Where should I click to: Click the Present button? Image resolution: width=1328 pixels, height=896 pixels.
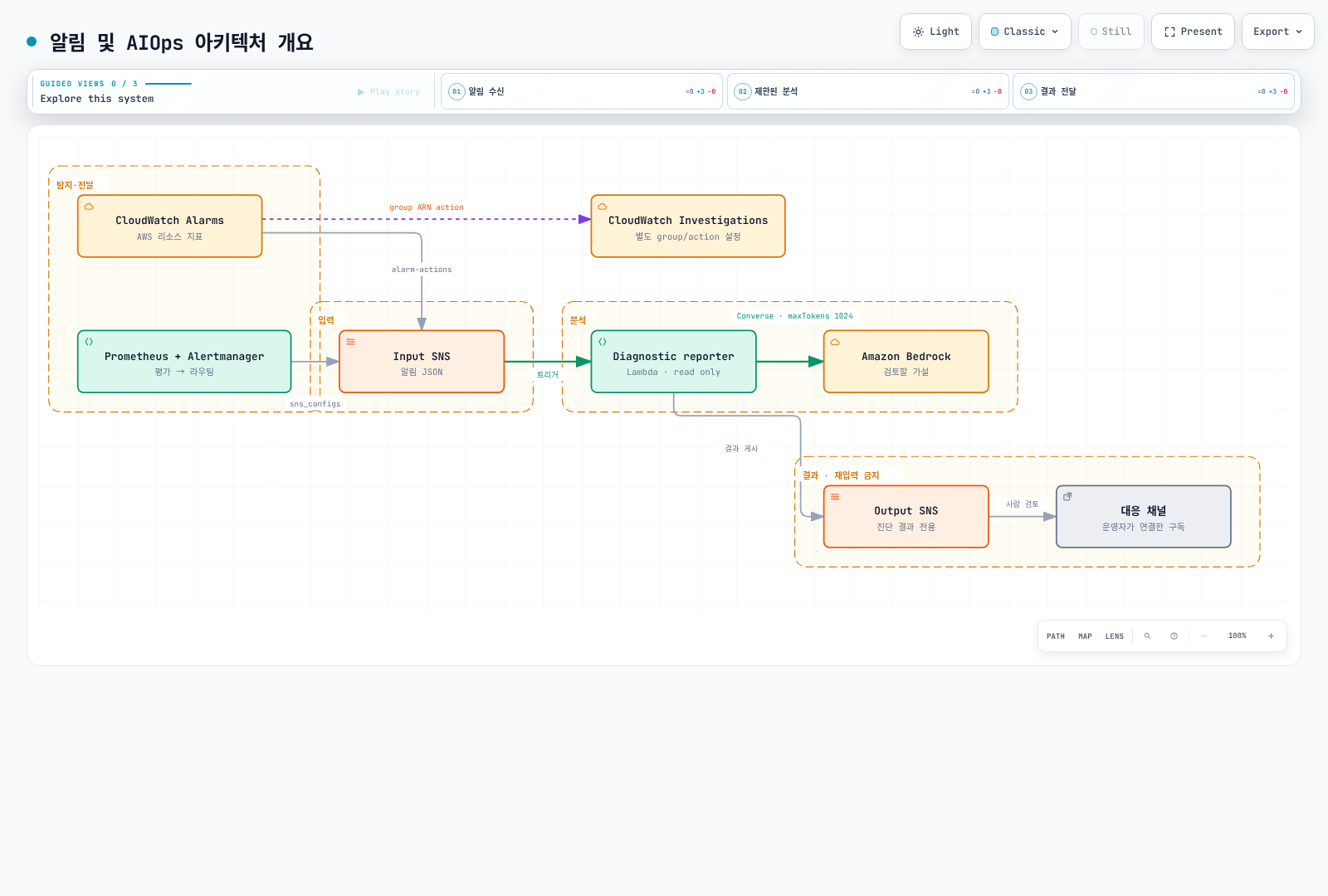pyautogui.click(x=1193, y=32)
